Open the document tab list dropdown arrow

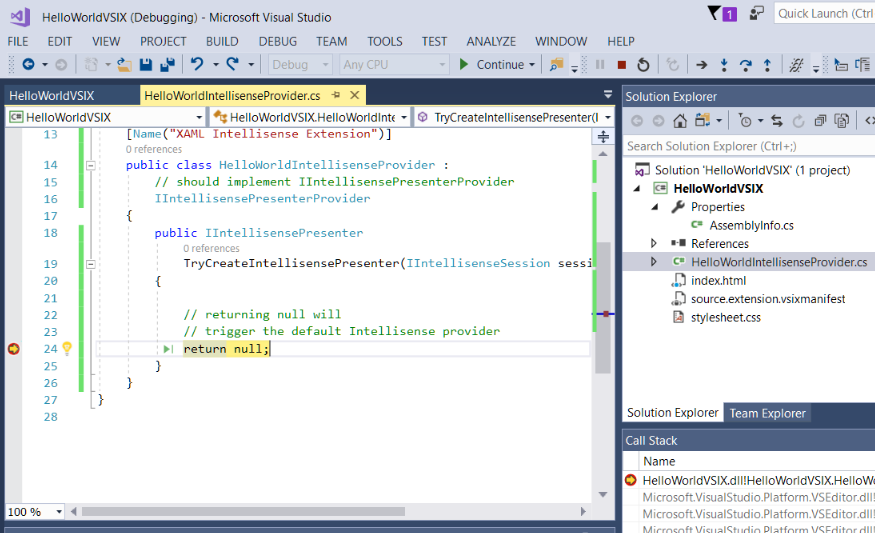[608, 94]
